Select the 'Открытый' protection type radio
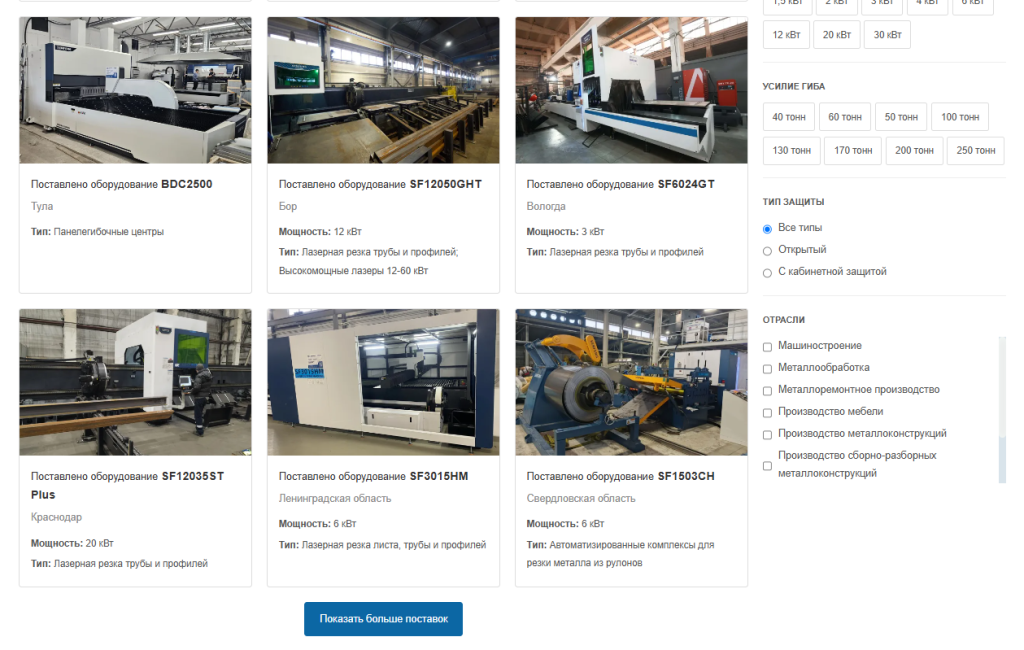 coord(767,251)
